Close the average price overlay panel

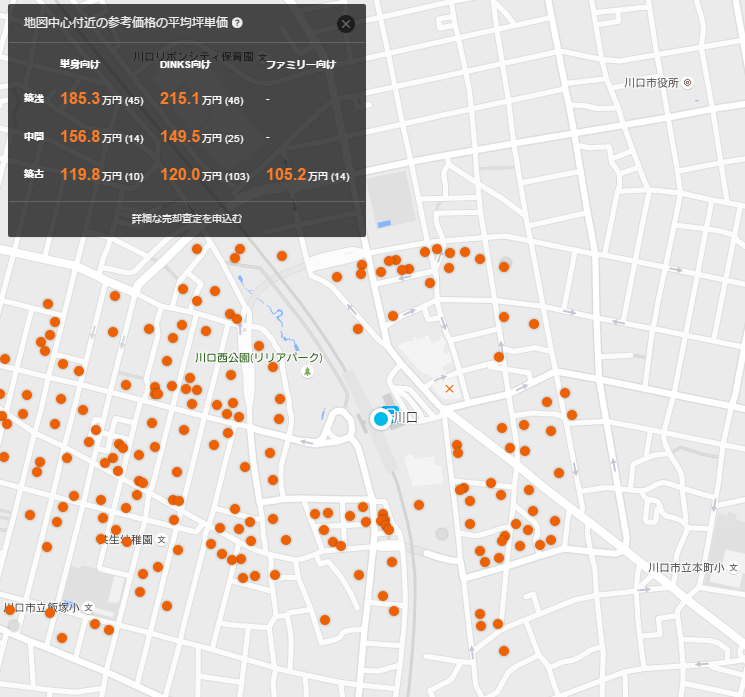346,24
